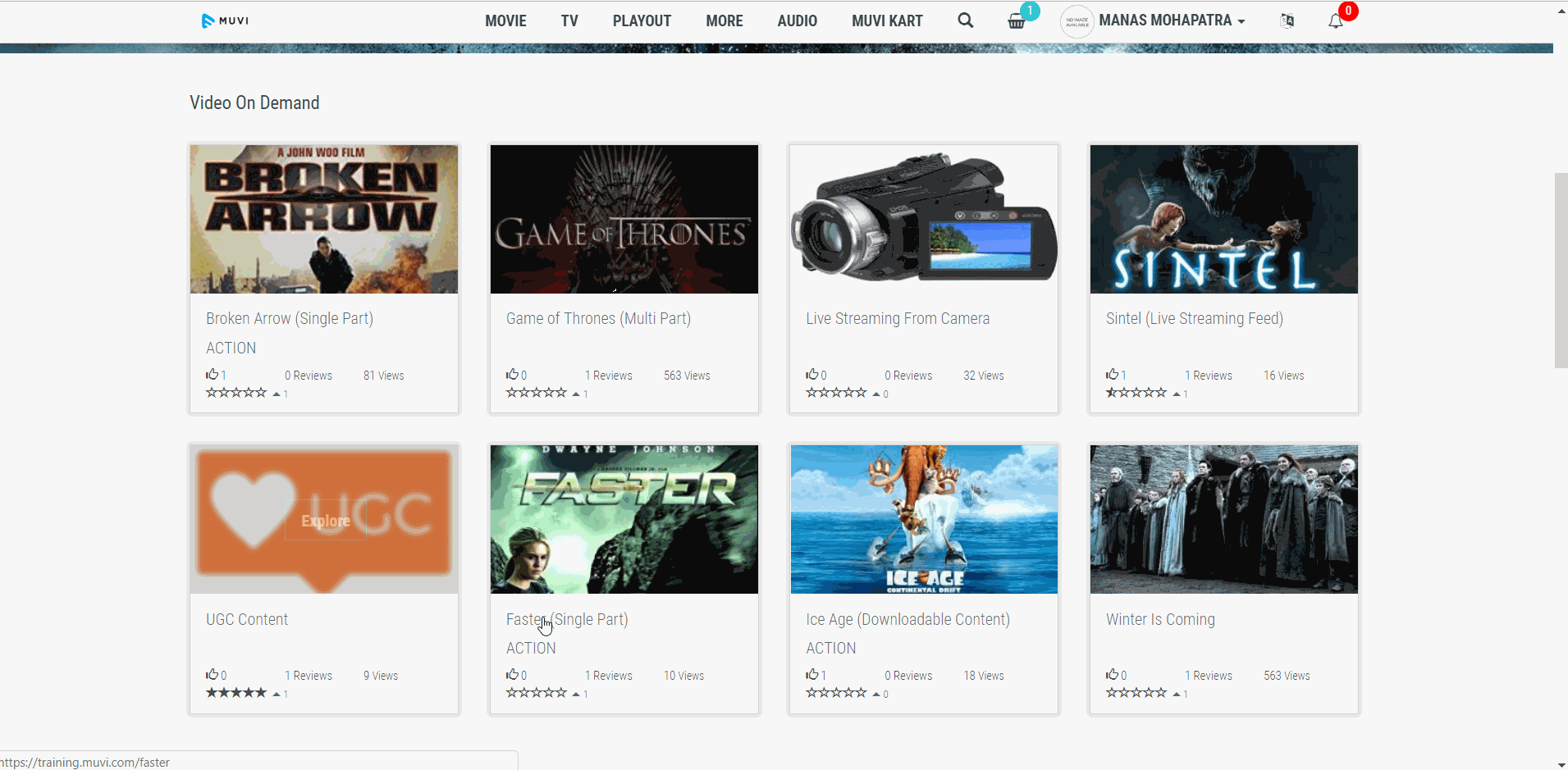Image resolution: width=1568 pixels, height=770 pixels.
Task: Click '16 Views' under Sintel
Action: pyautogui.click(x=1284, y=376)
